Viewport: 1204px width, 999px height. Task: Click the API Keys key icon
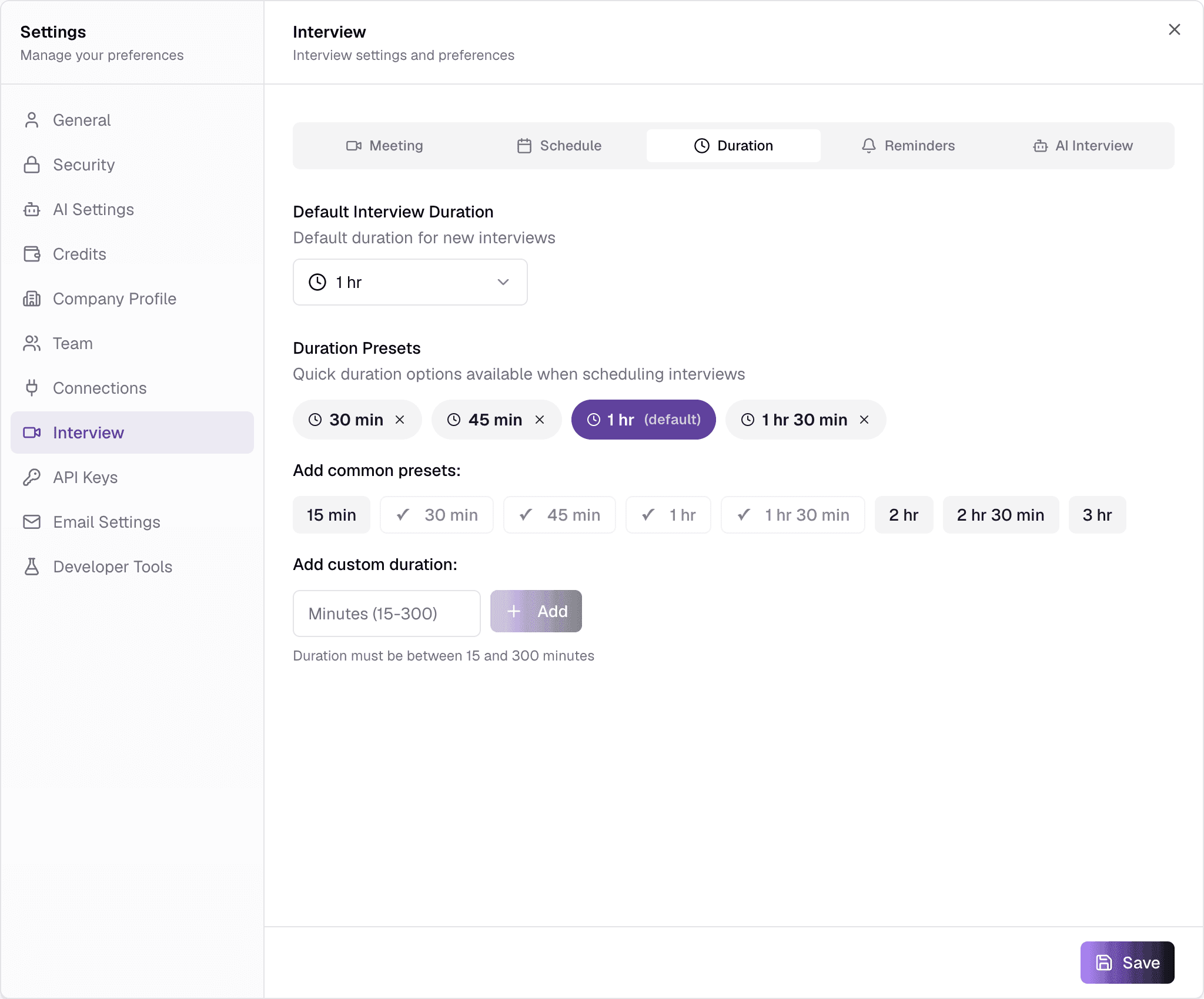point(32,477)
